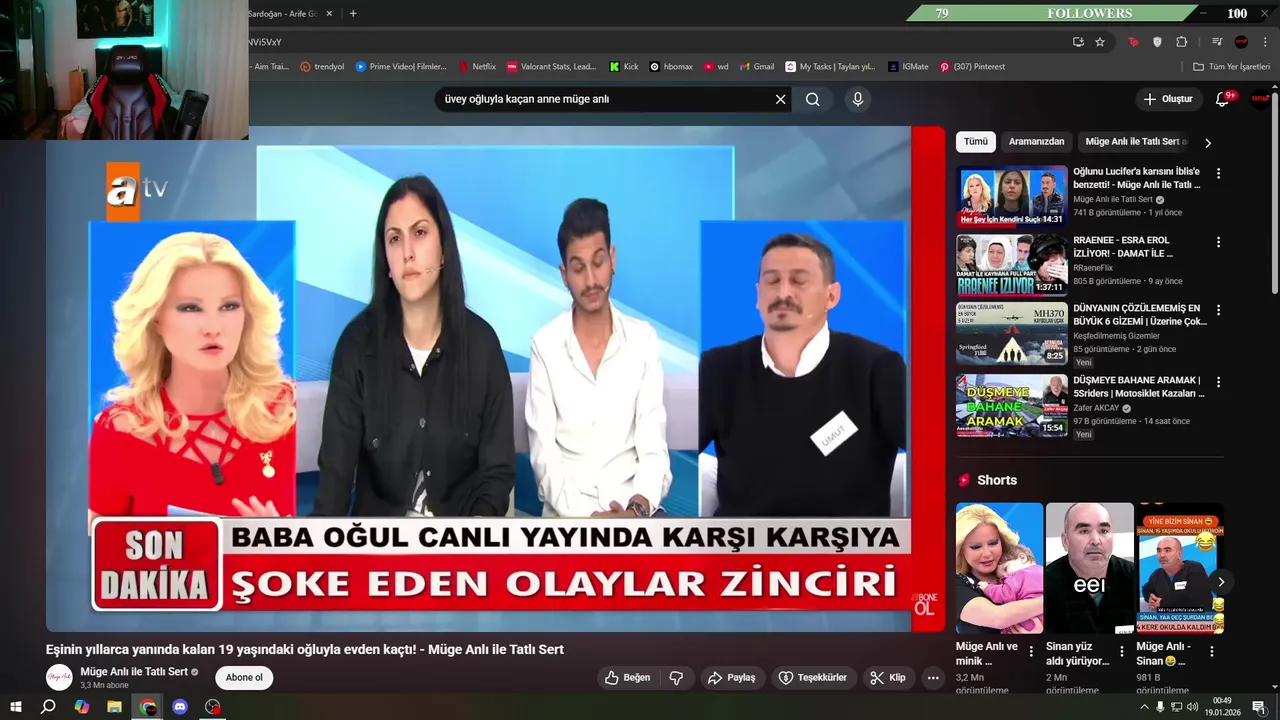This screenshot has height=720, width=1280.
Task: Open the Valorant Stats bookmark
Action: tap(551, 67)
